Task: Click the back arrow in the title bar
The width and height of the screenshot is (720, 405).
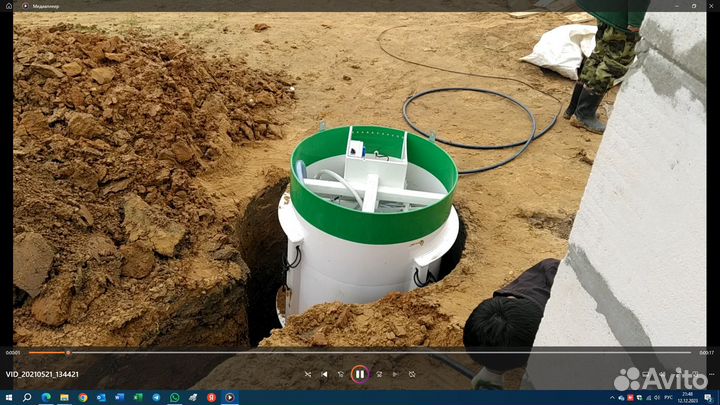Action: 11,5
